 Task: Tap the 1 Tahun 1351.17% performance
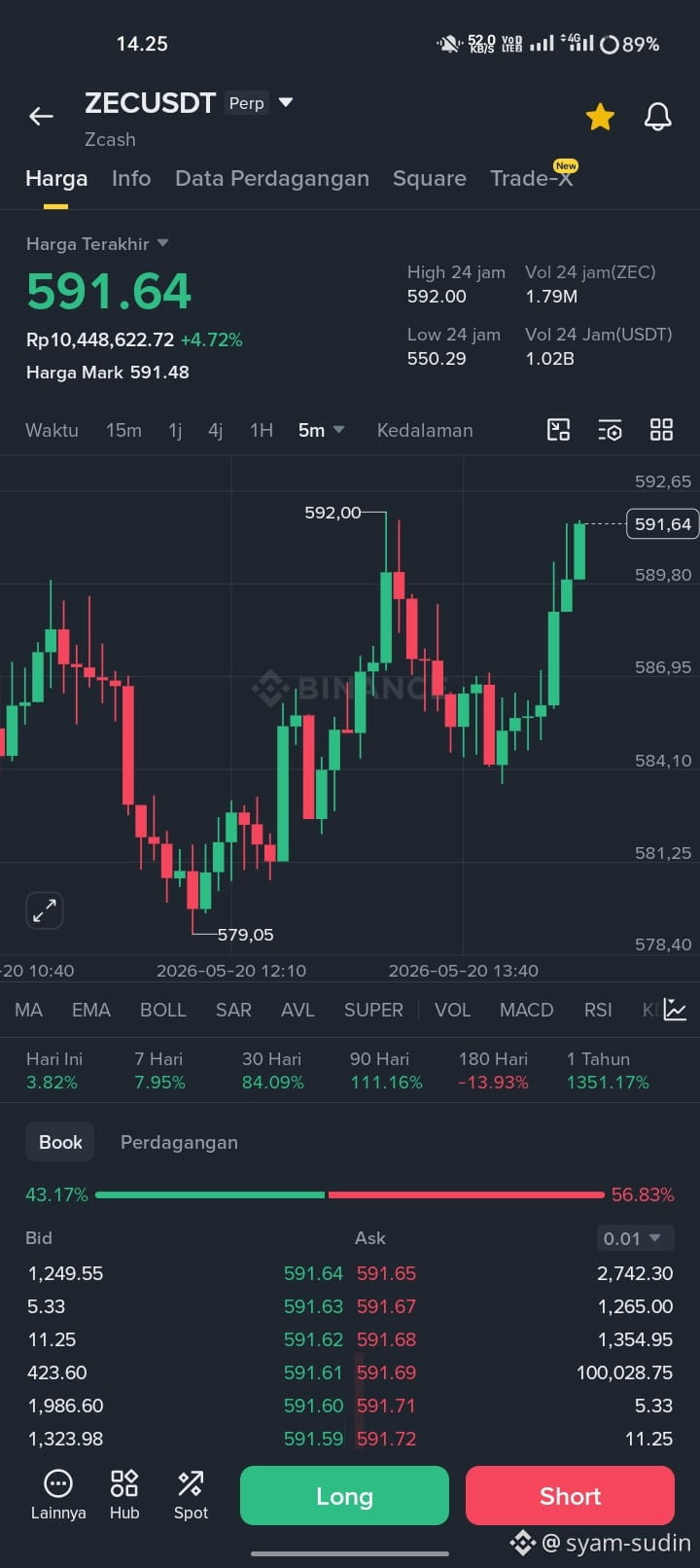pos(608,1071)
